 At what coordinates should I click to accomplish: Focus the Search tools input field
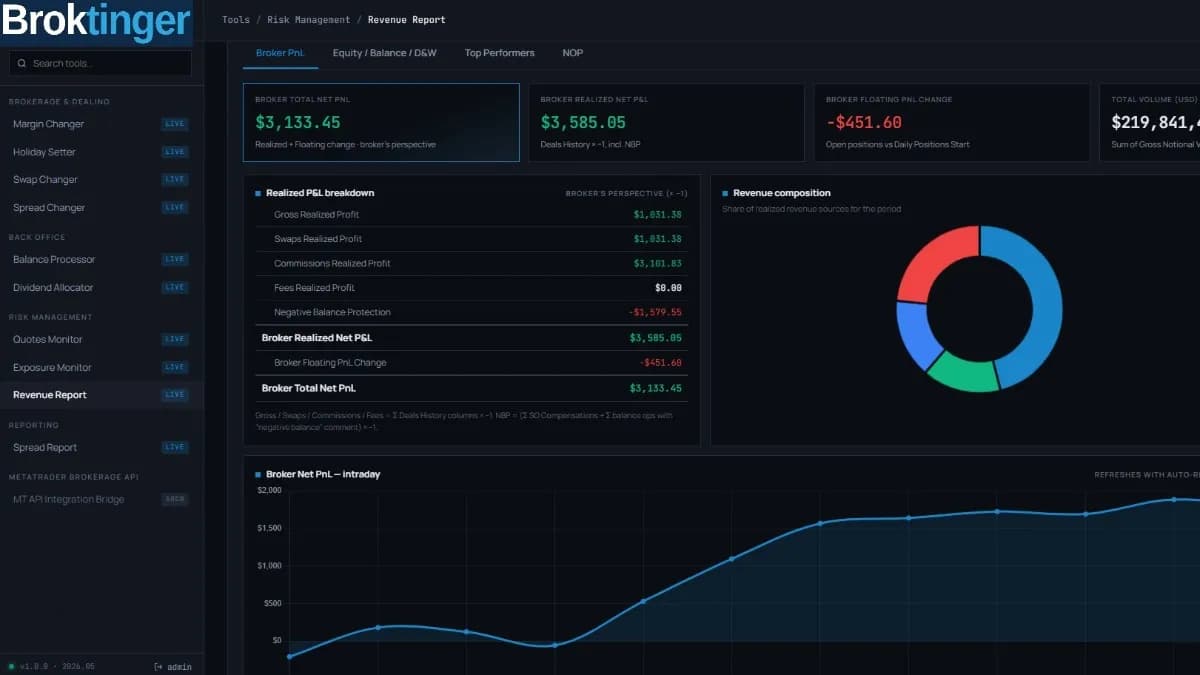point(100,63)
